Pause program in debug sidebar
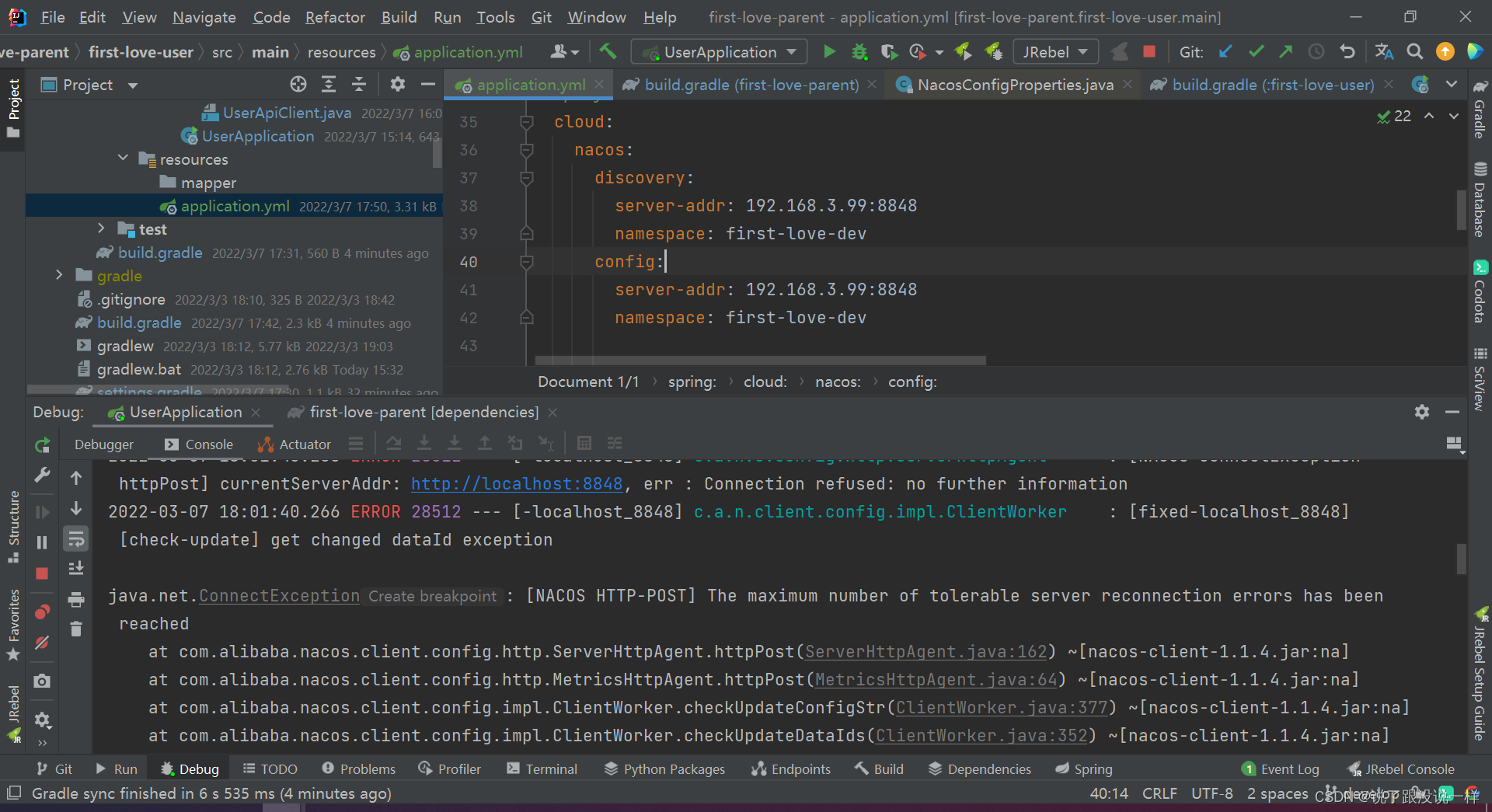This screenshot has width=1492, height=812. 42,542
